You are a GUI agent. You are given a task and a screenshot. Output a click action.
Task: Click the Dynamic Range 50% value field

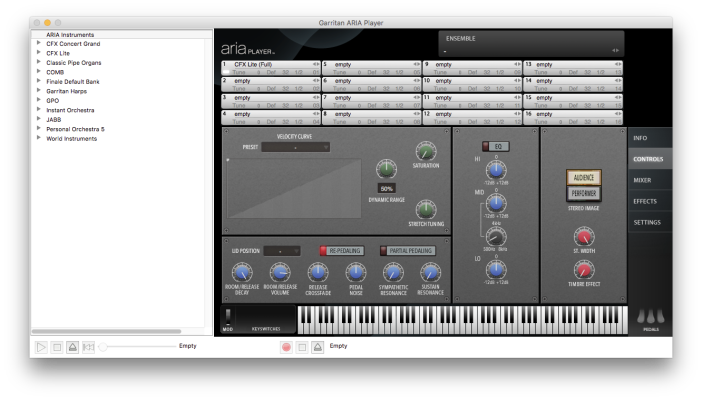(386, 189)
